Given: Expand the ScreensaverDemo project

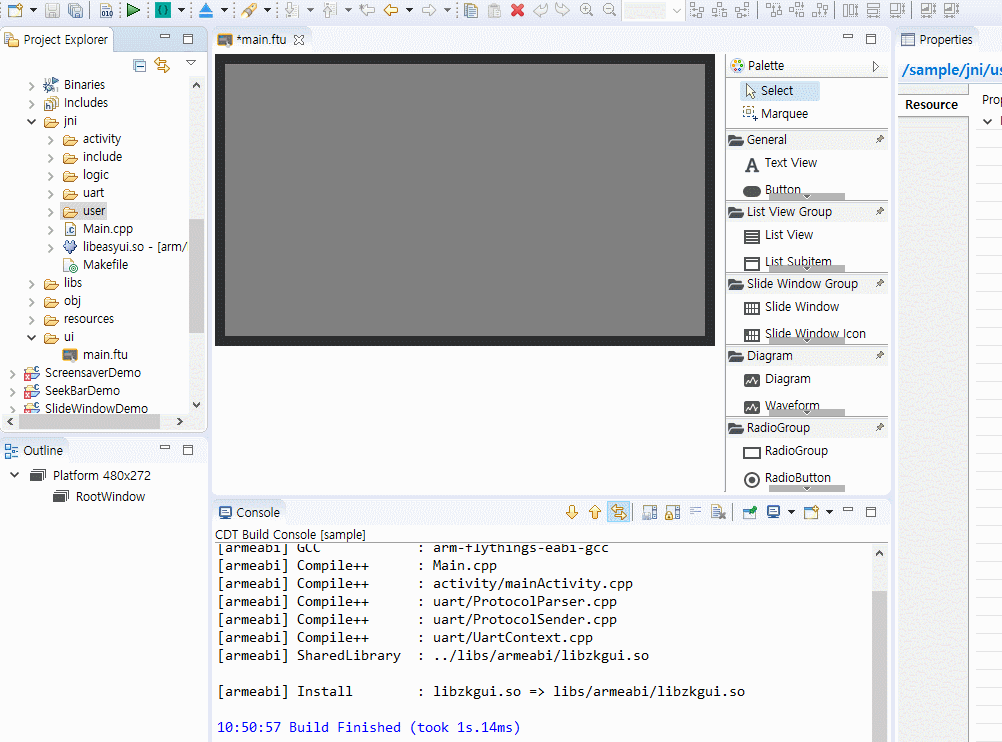Looking at the screenshot, I should [12, 373].
